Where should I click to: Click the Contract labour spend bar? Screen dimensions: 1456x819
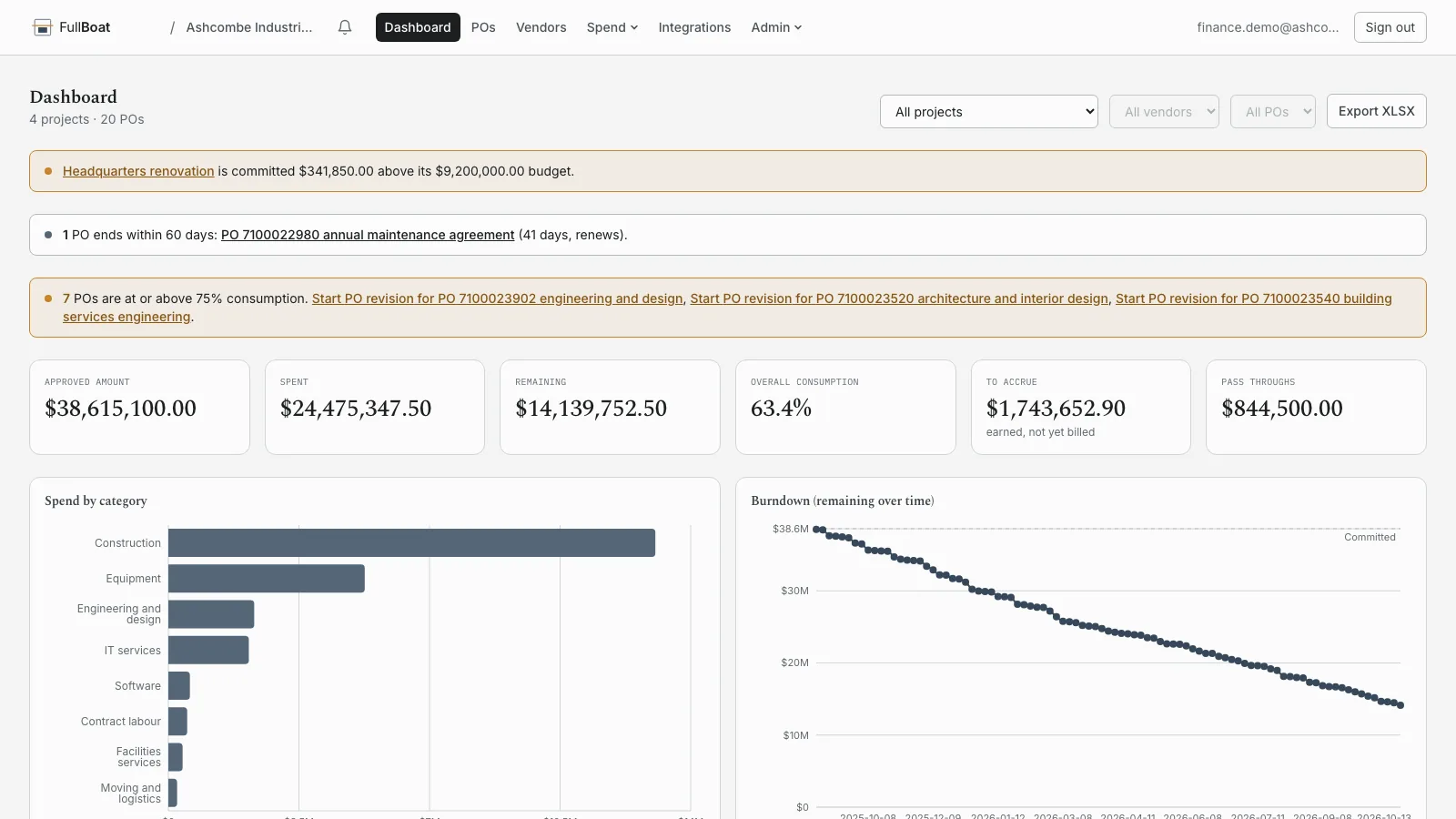tap(177, 722)
